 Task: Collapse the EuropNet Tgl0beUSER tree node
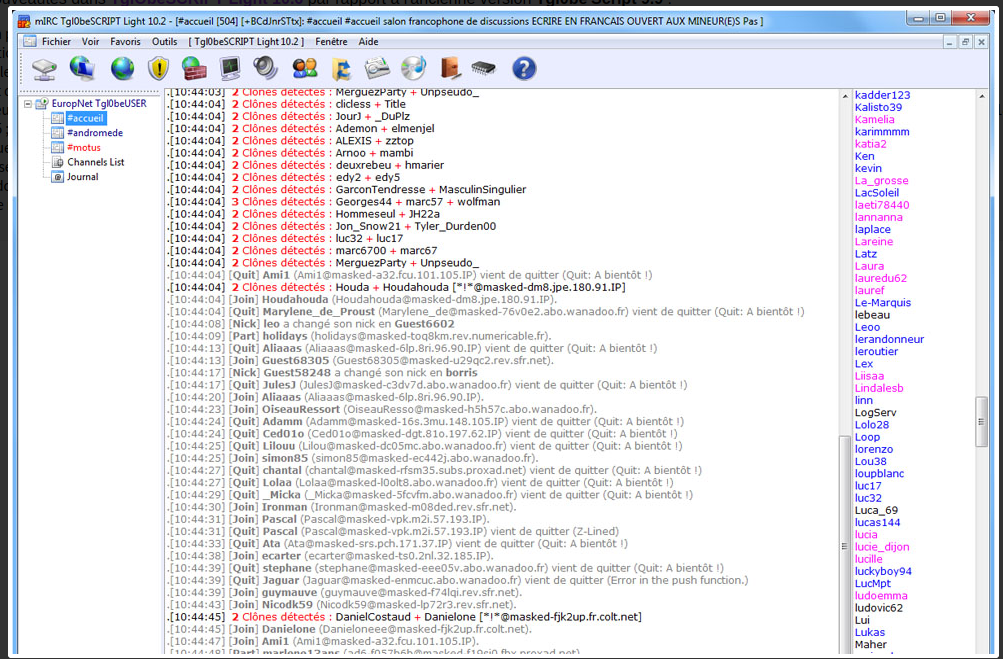pyautogui.click(x=29, y=104)
